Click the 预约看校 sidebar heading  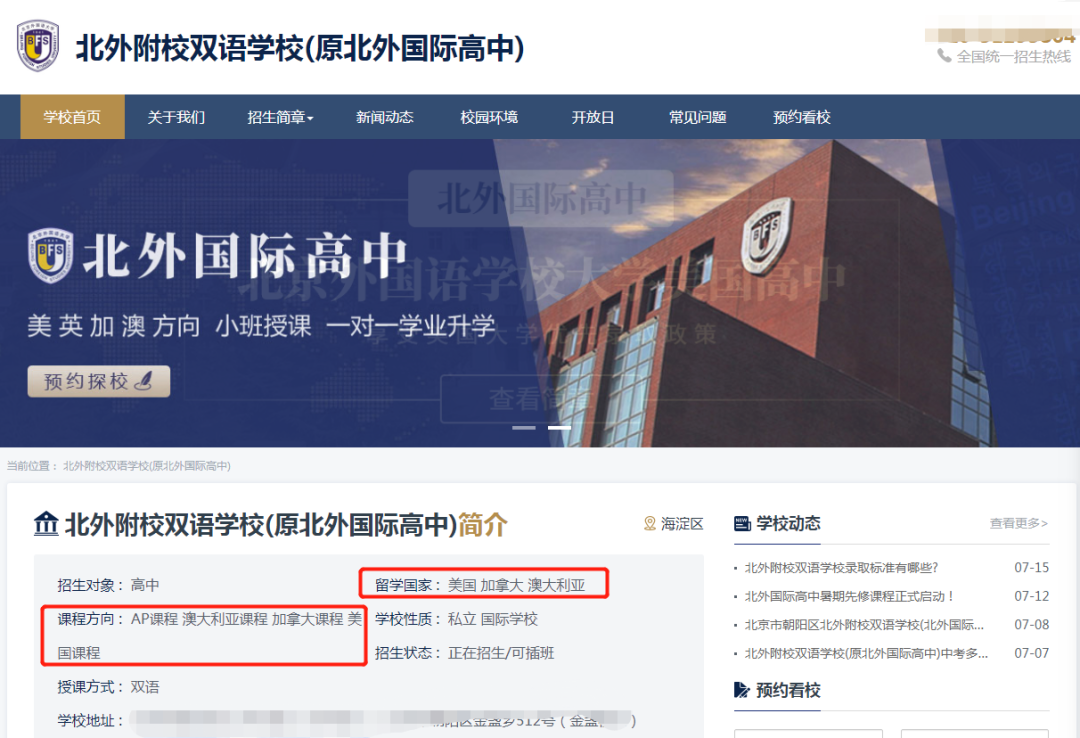789,690
